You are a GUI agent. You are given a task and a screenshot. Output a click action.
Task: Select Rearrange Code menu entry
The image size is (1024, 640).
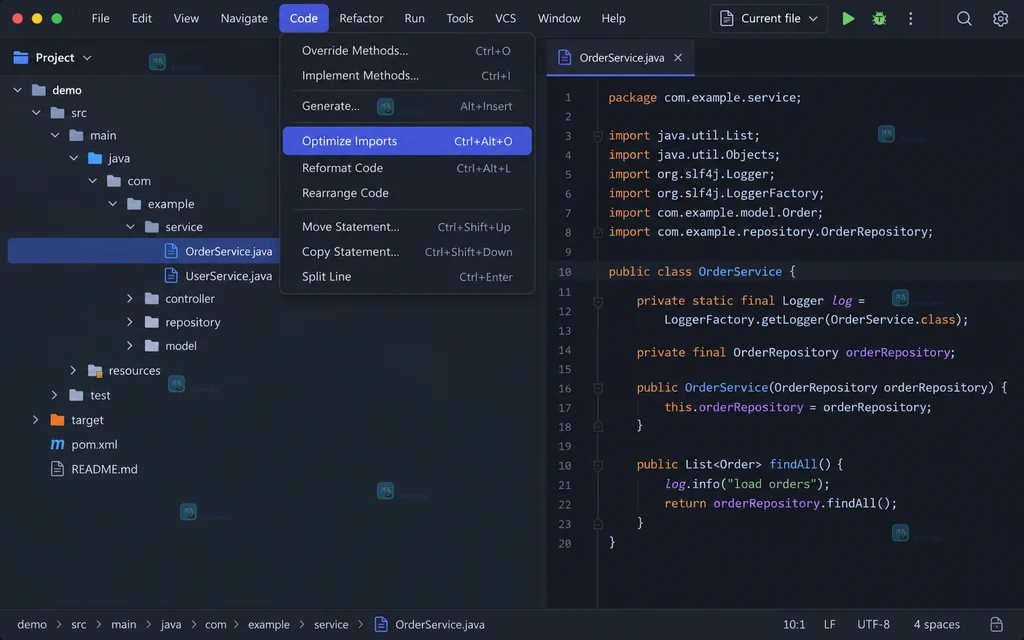[x=407, y=193]
